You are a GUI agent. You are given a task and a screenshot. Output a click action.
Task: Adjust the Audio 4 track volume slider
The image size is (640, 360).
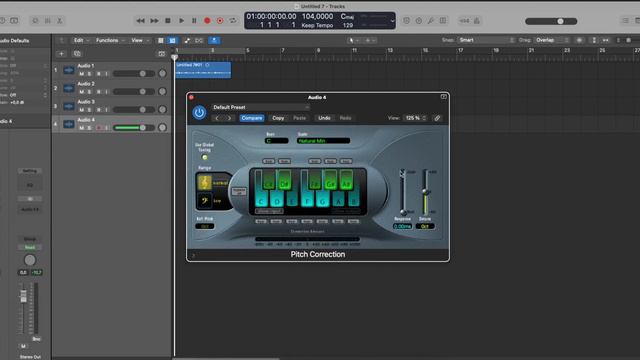click(134, 128)
